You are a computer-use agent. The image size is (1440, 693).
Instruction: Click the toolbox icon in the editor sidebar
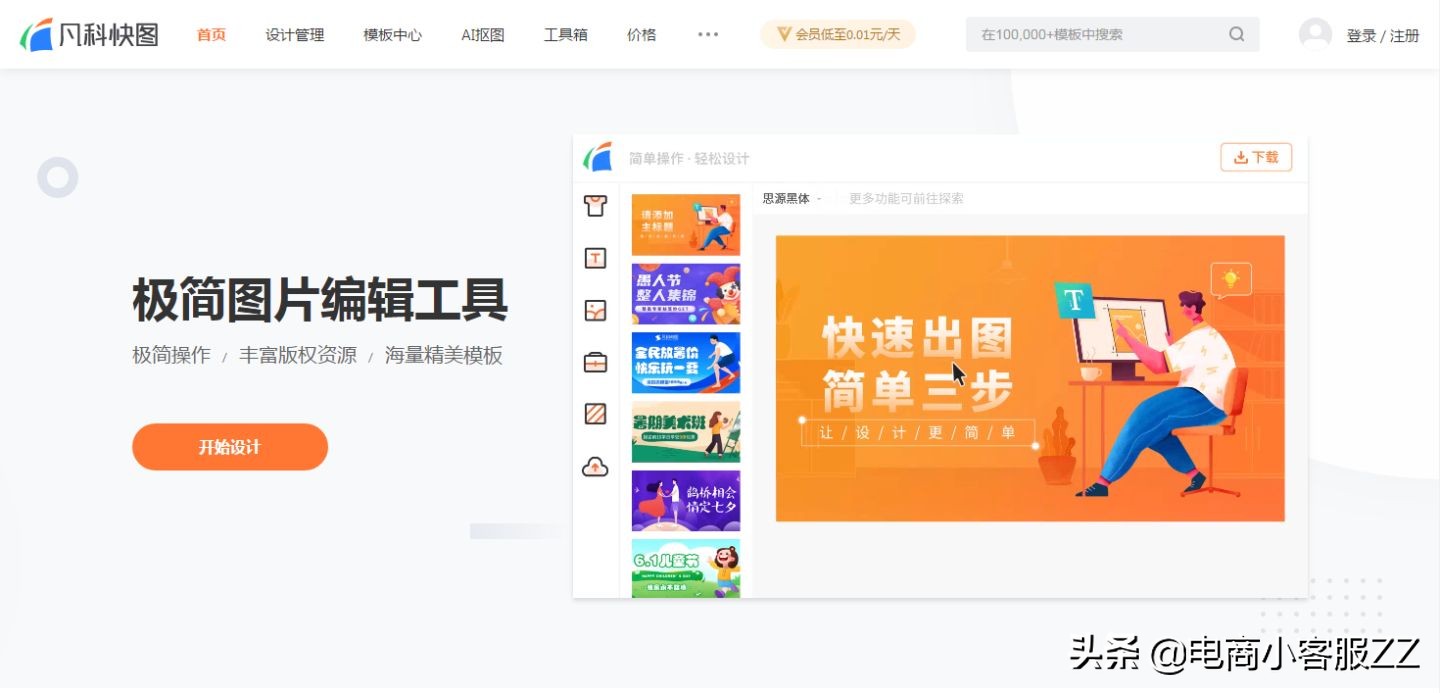pyautogui.click(x=595, y=362)
